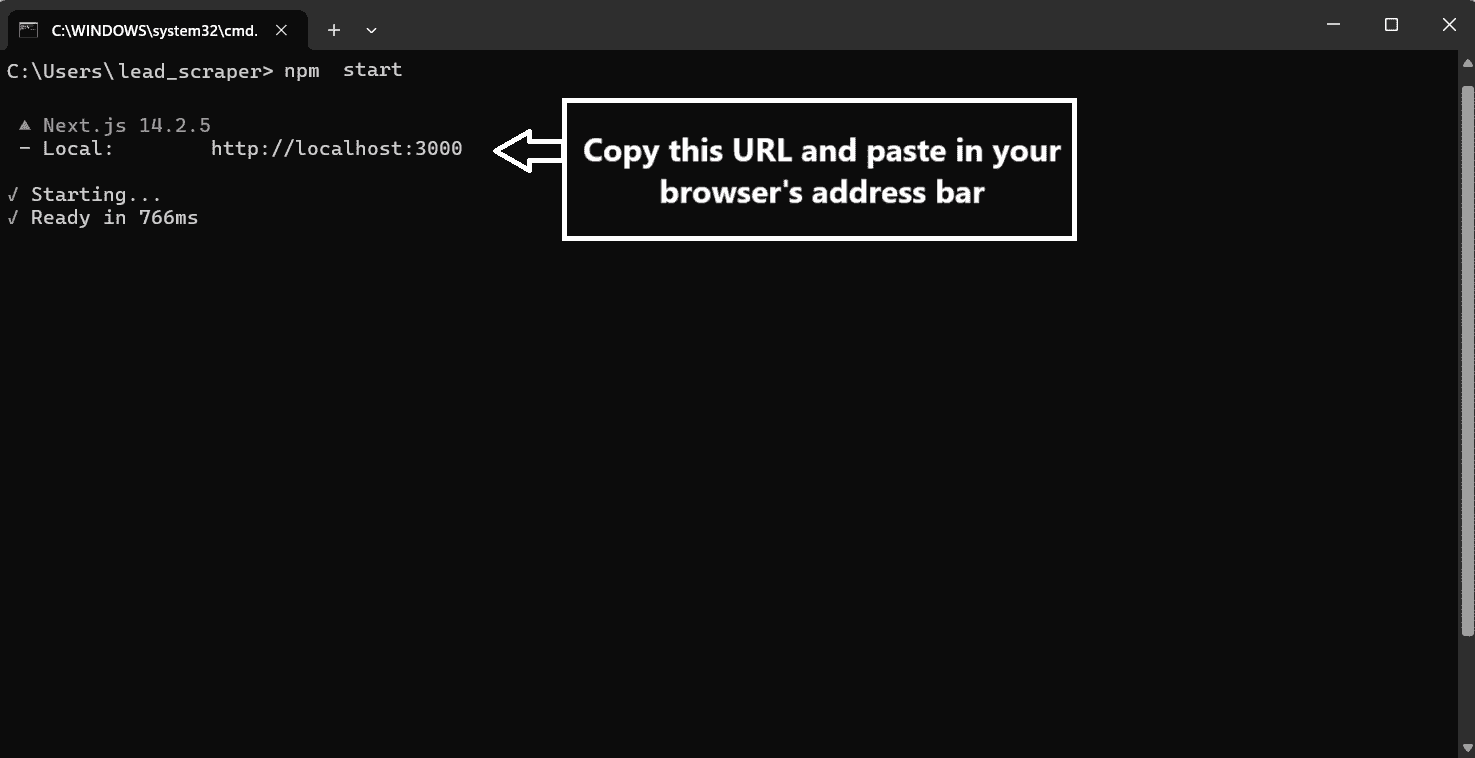Click the scrollbar up arrow
The height and width of the screenshot is (758, 1475).
click(1466, 62)
